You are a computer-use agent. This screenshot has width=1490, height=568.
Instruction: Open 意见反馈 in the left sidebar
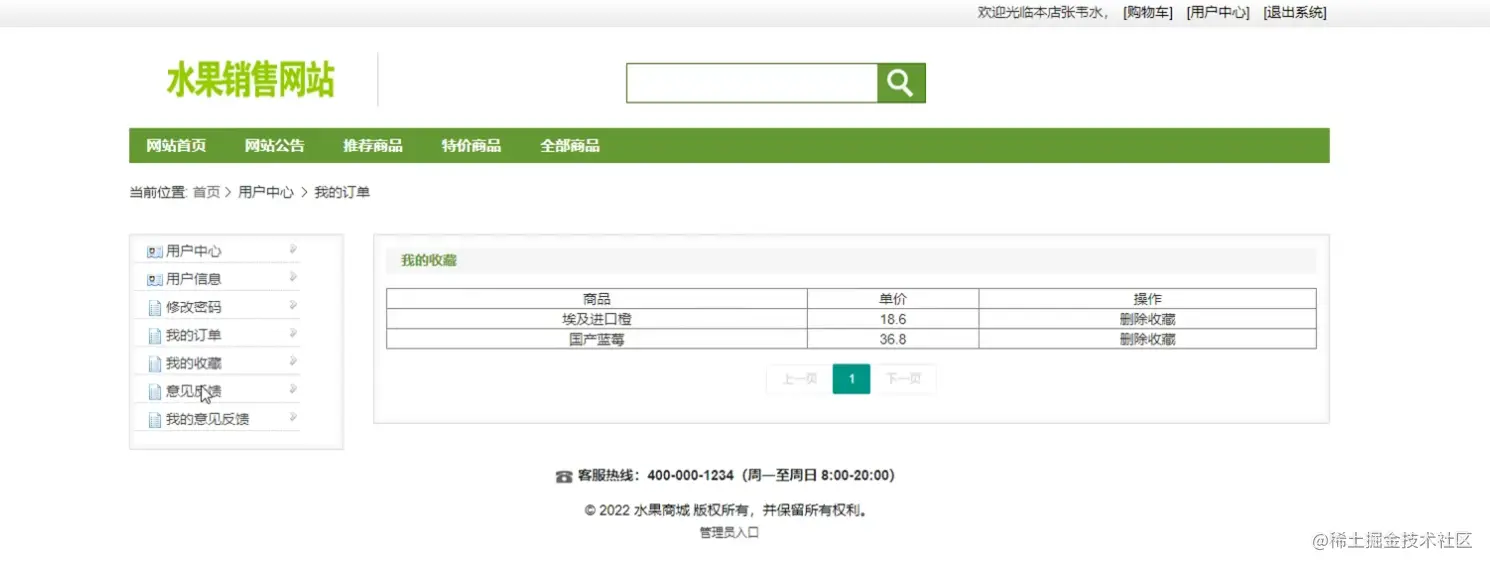point(194,392)
